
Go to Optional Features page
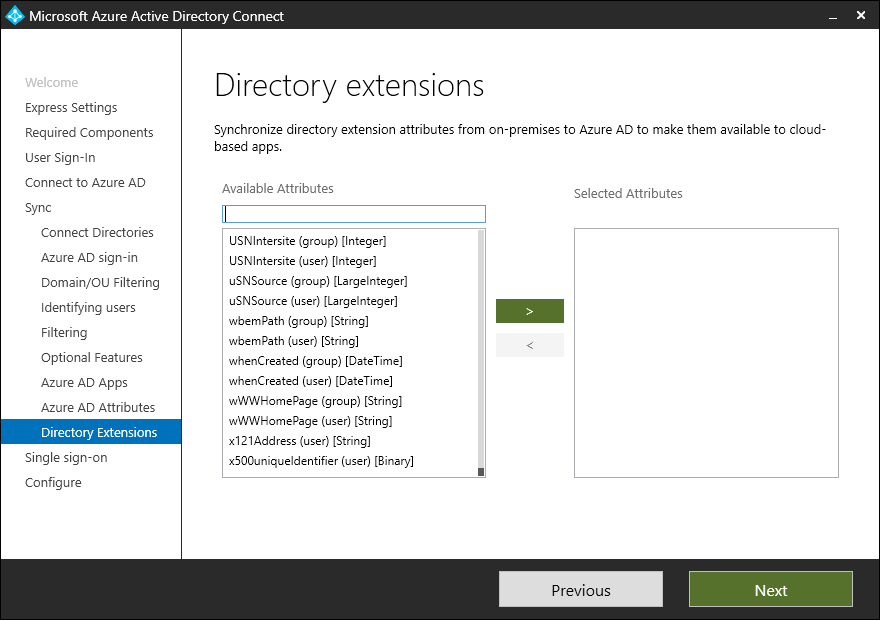(x=92, y=358)
